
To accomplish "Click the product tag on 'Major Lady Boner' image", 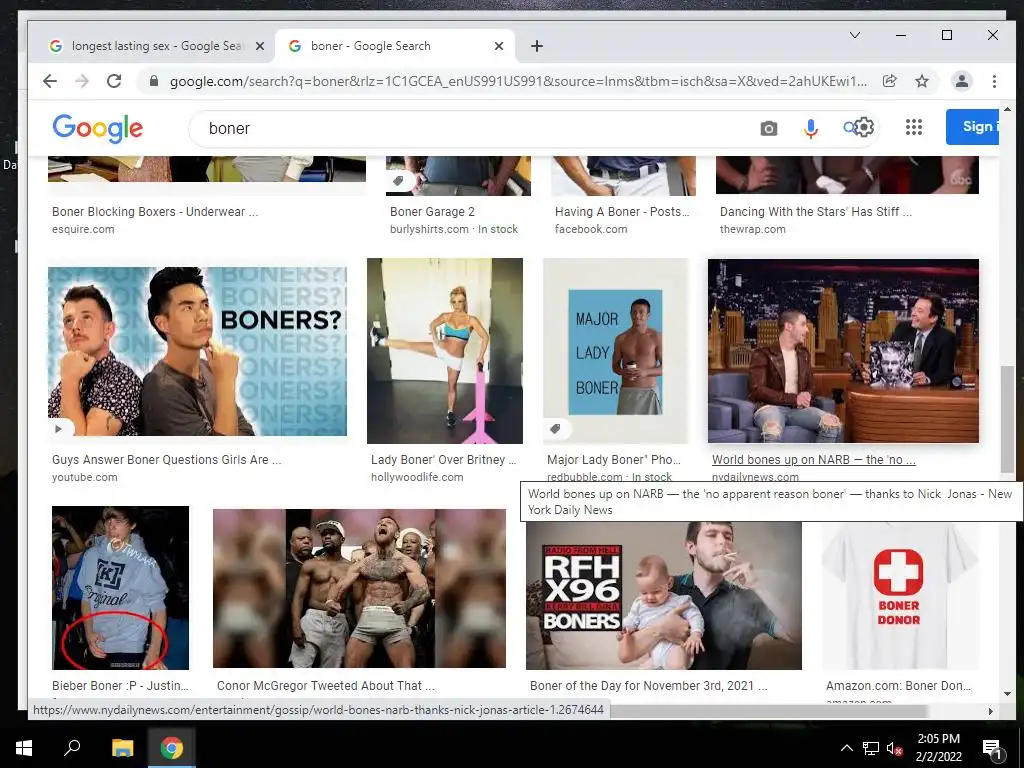I will (555, 429).
